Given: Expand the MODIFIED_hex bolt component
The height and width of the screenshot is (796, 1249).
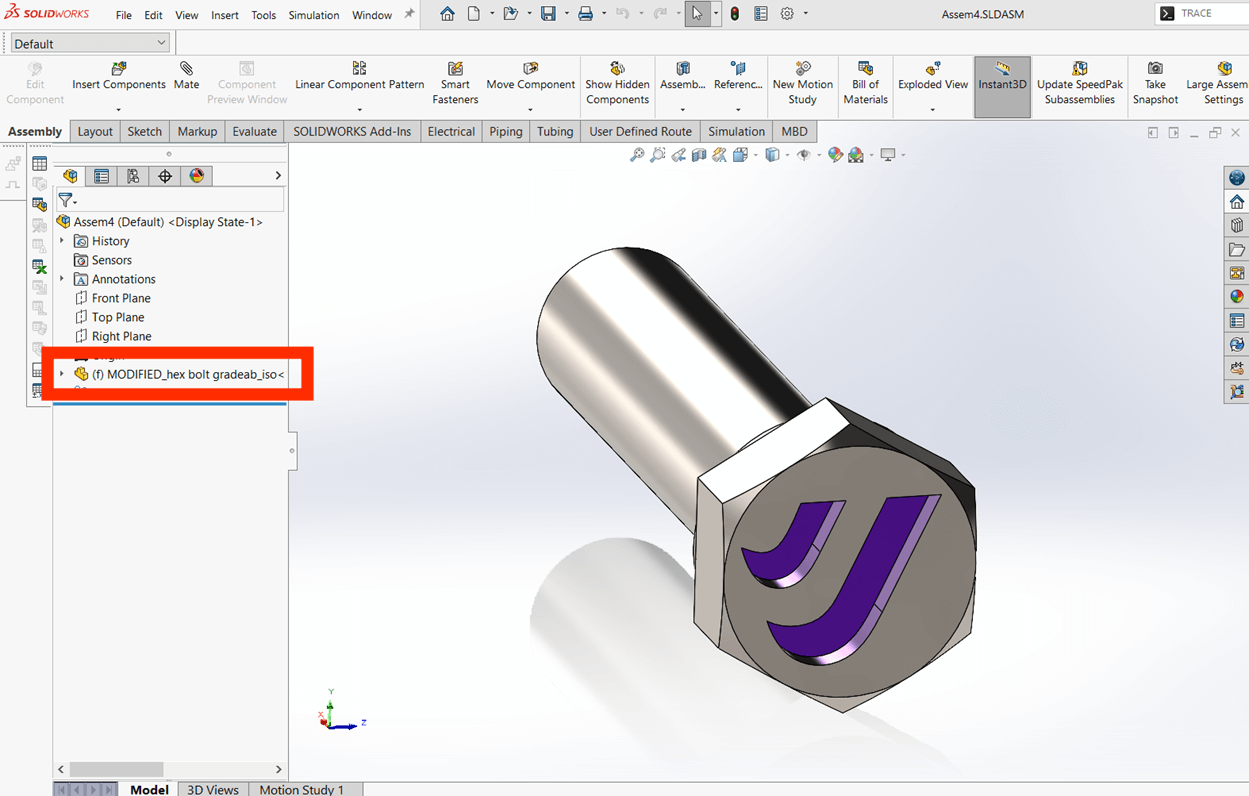Looking at the screenshot, I should pos(62,374).
